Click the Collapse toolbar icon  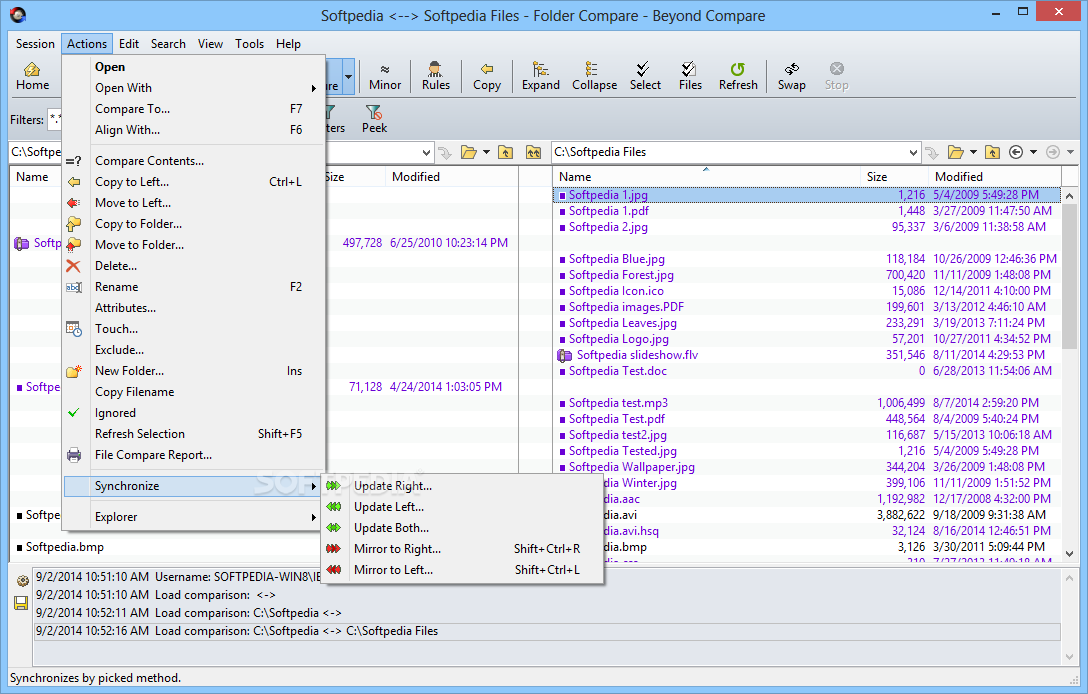[594, 76]
